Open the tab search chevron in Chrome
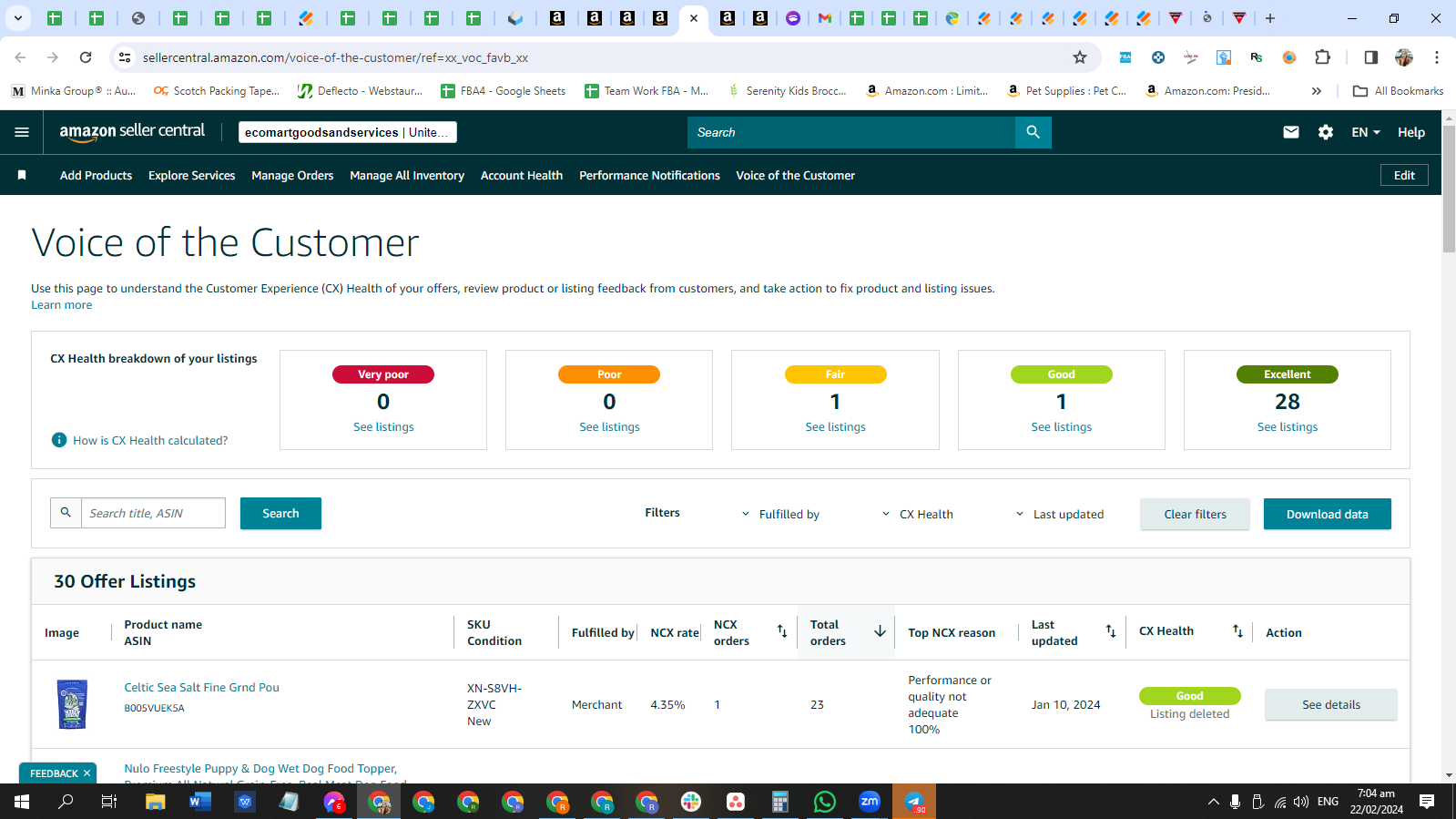This screenshot has height=819, width=1456. coord(17,18)
